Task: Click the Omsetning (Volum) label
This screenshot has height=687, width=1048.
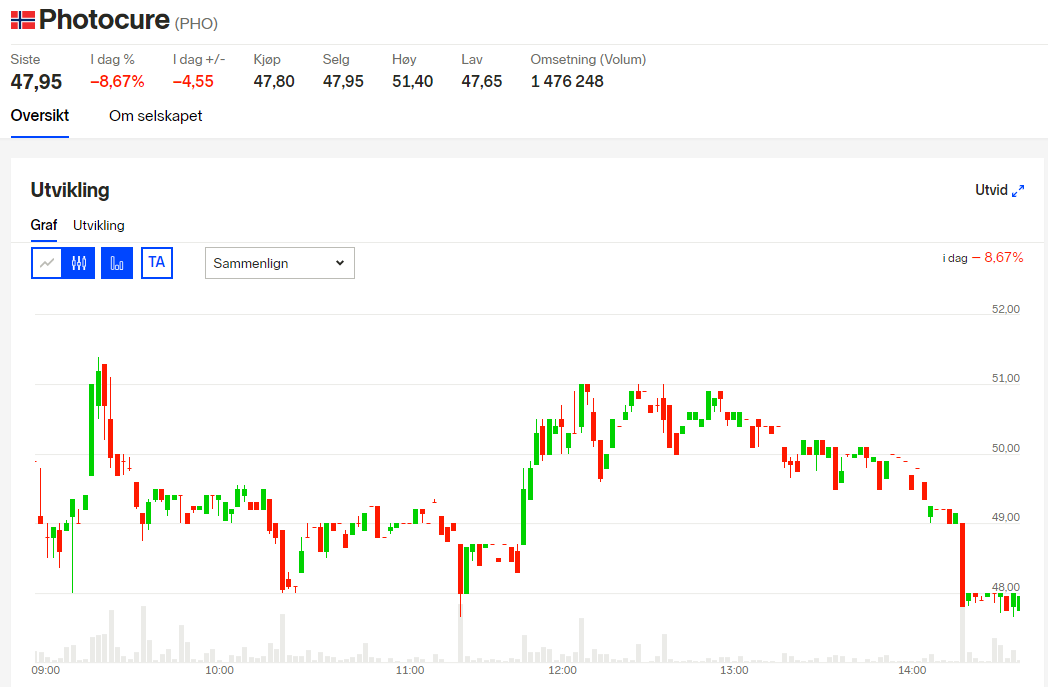Action: (x=589, y=59)
